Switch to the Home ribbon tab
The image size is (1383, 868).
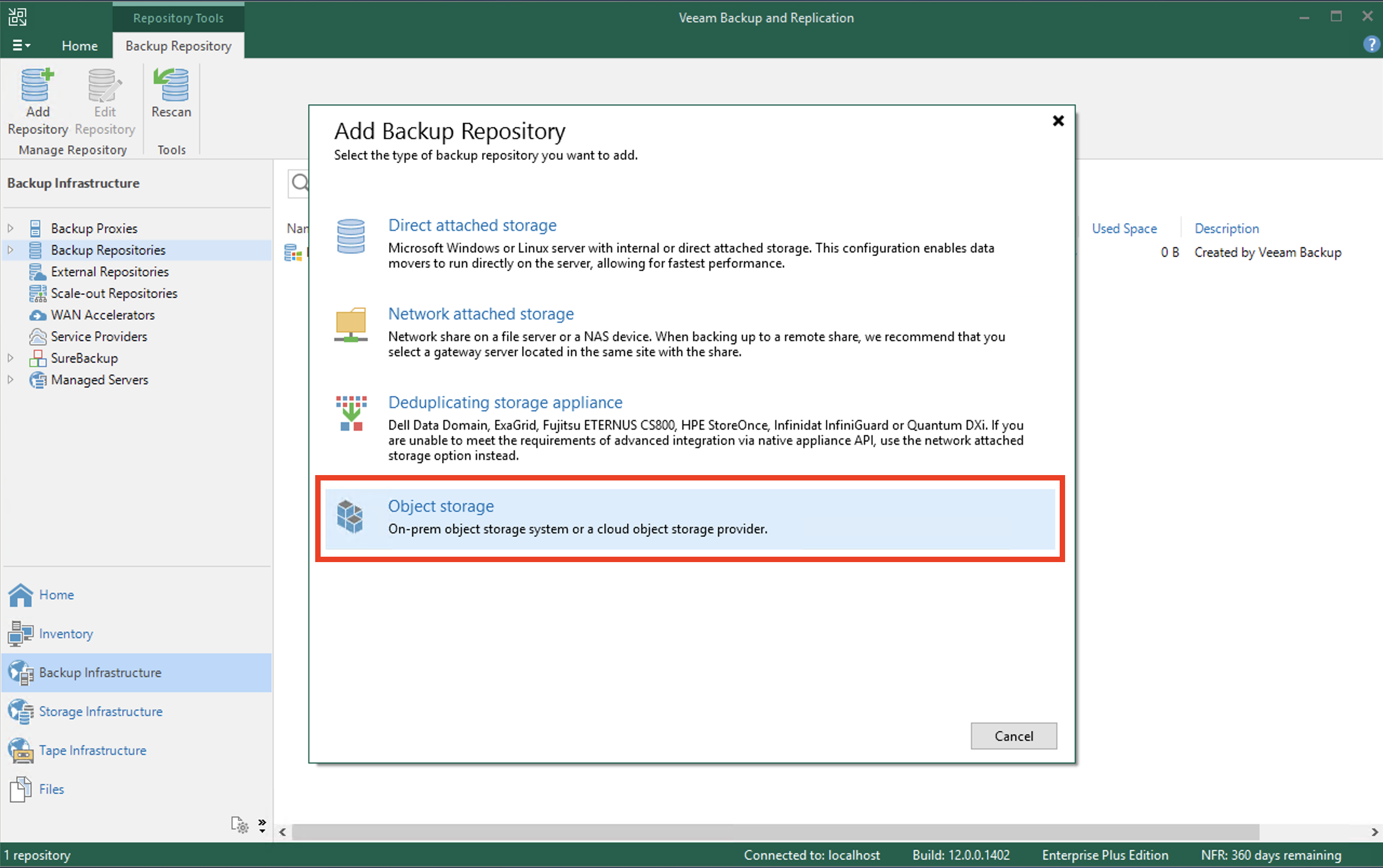click(x=79, y=45)
